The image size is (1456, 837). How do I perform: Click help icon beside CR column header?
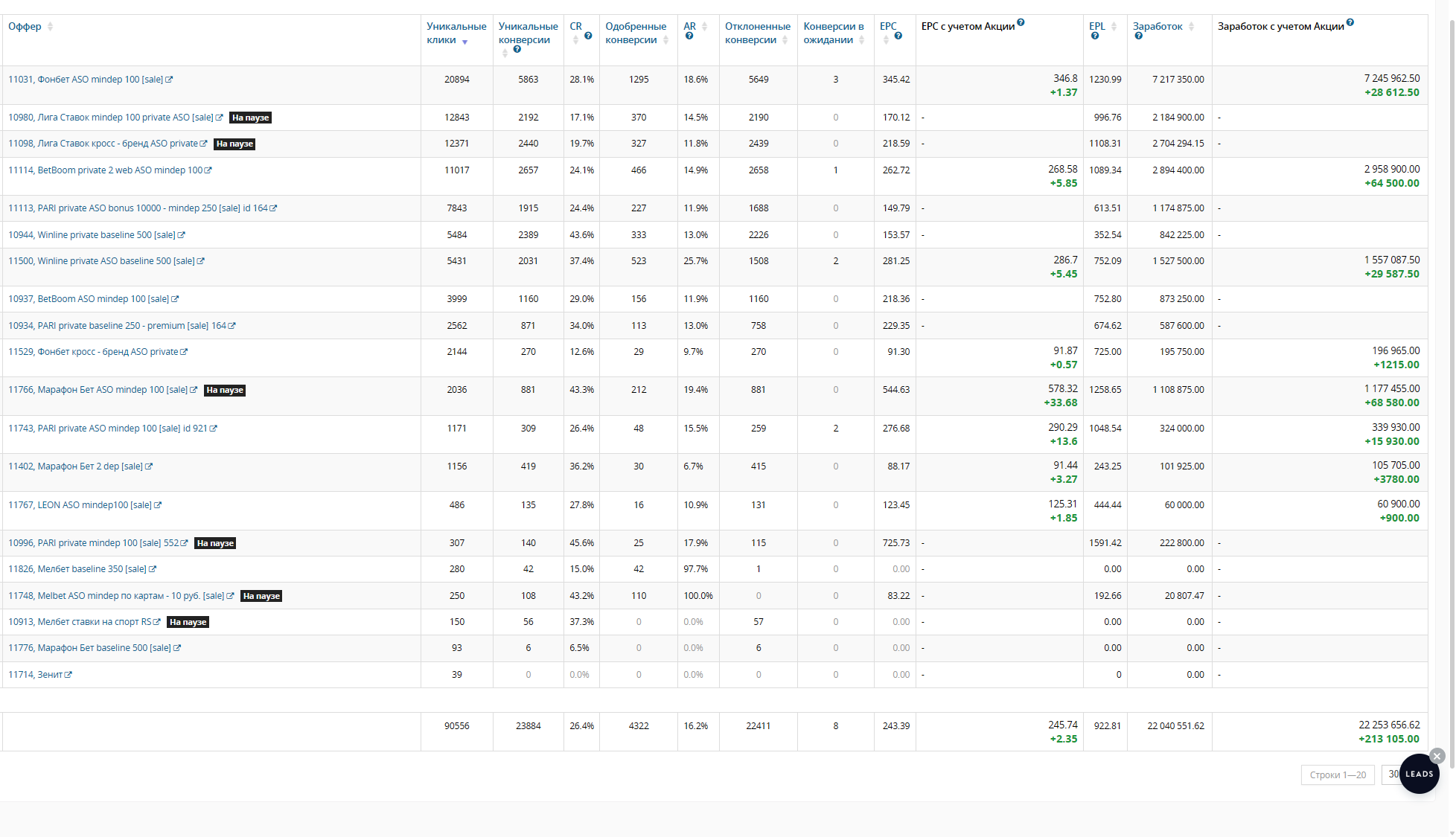(588, 36)
